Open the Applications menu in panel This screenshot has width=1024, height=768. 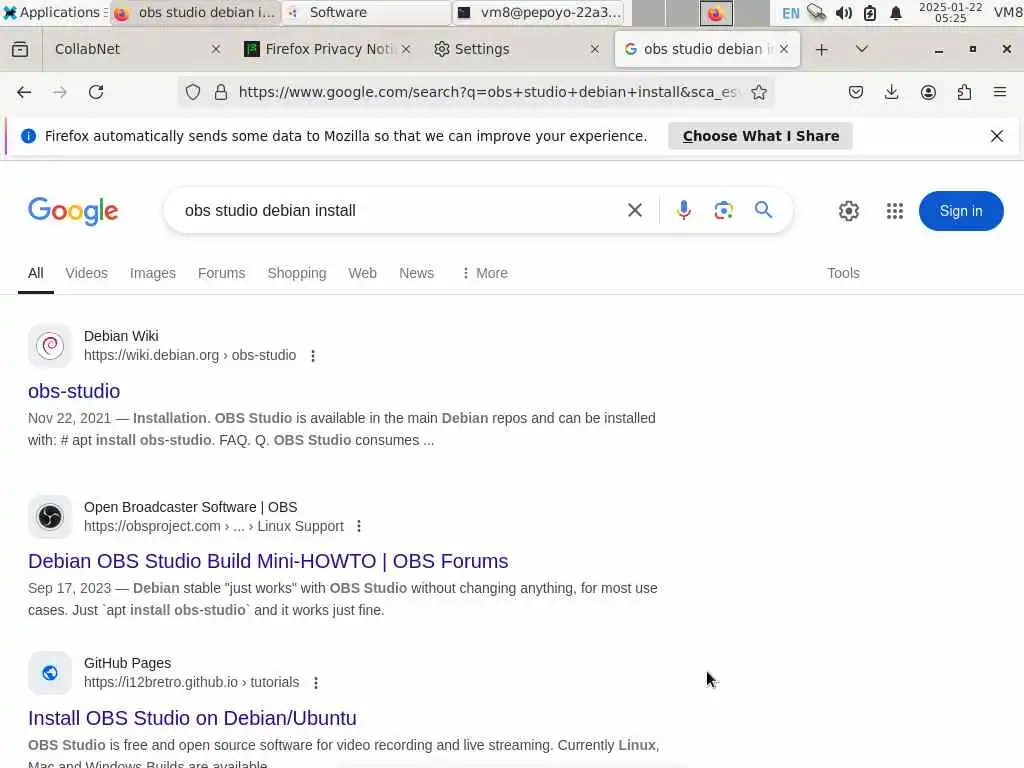coord(54,12)
